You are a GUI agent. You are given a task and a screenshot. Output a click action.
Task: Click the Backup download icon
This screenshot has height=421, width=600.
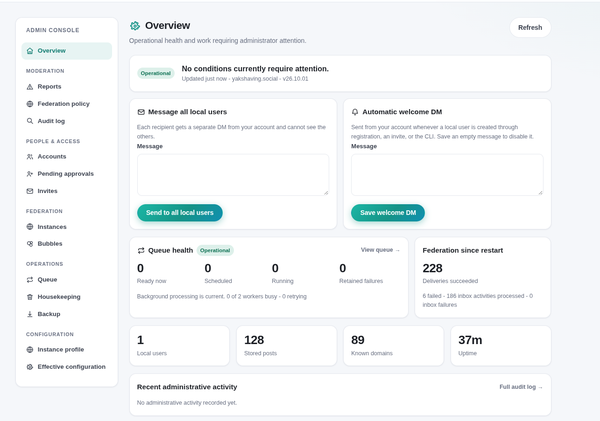[30, 314]
